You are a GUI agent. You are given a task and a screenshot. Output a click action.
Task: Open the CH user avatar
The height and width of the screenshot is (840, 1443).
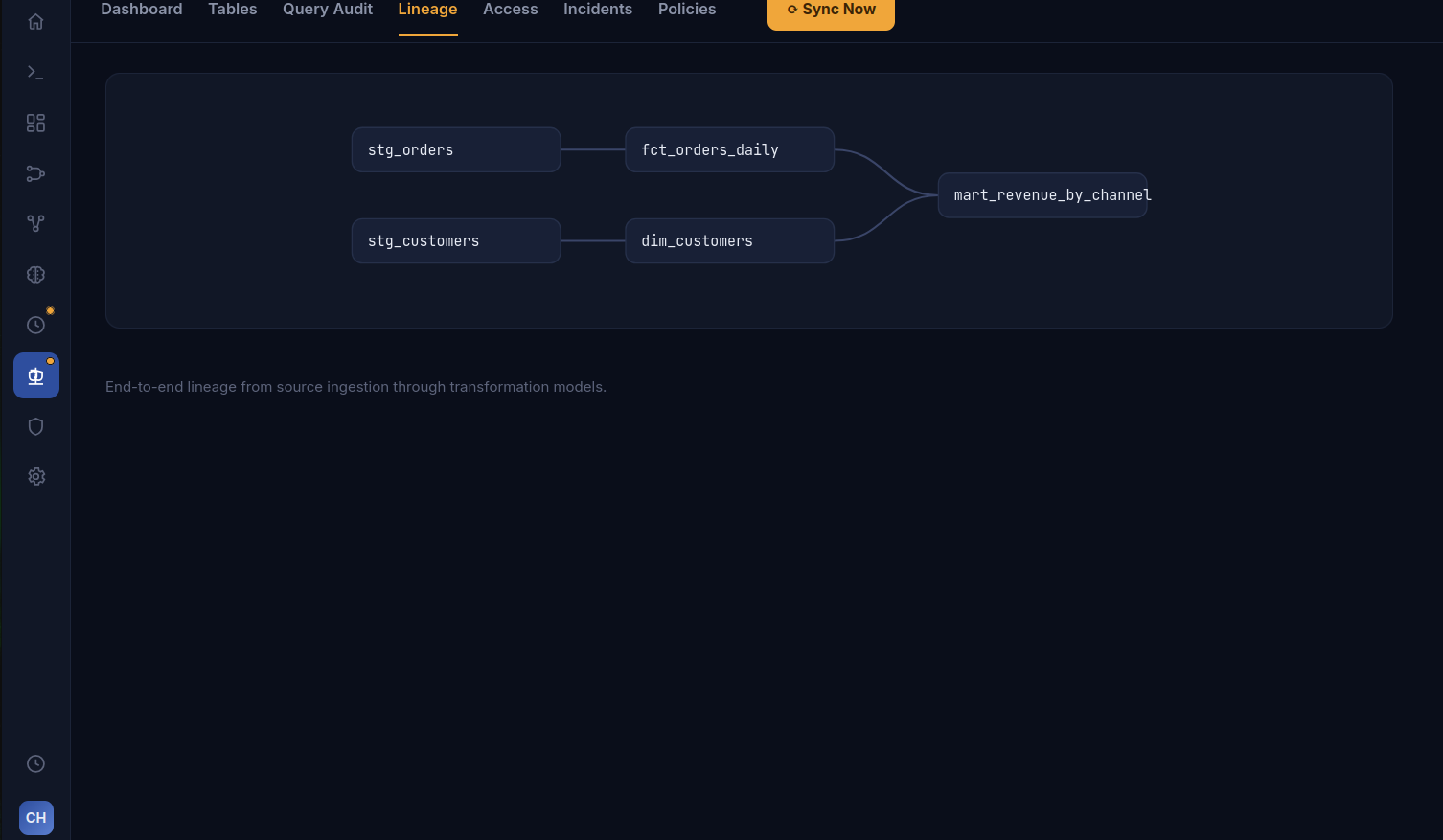point(36,818)
